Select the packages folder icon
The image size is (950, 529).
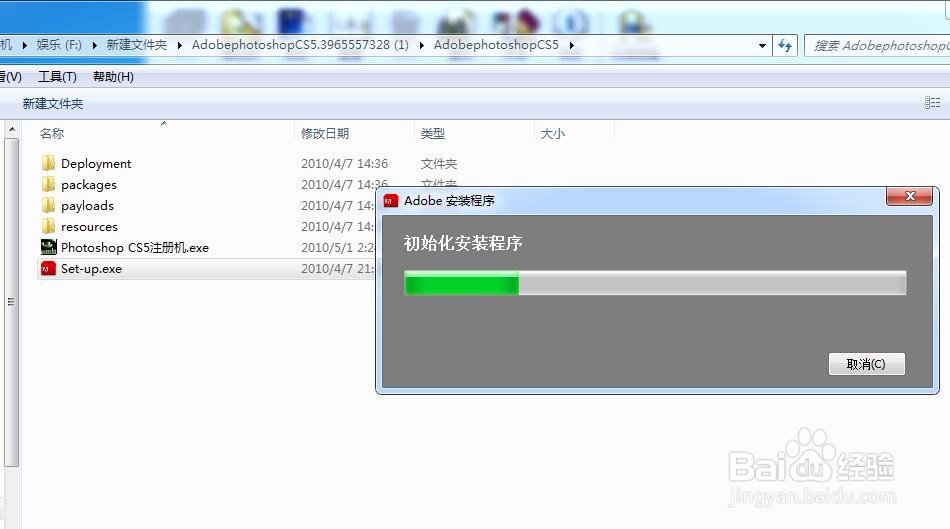click(x=48, y=184)
